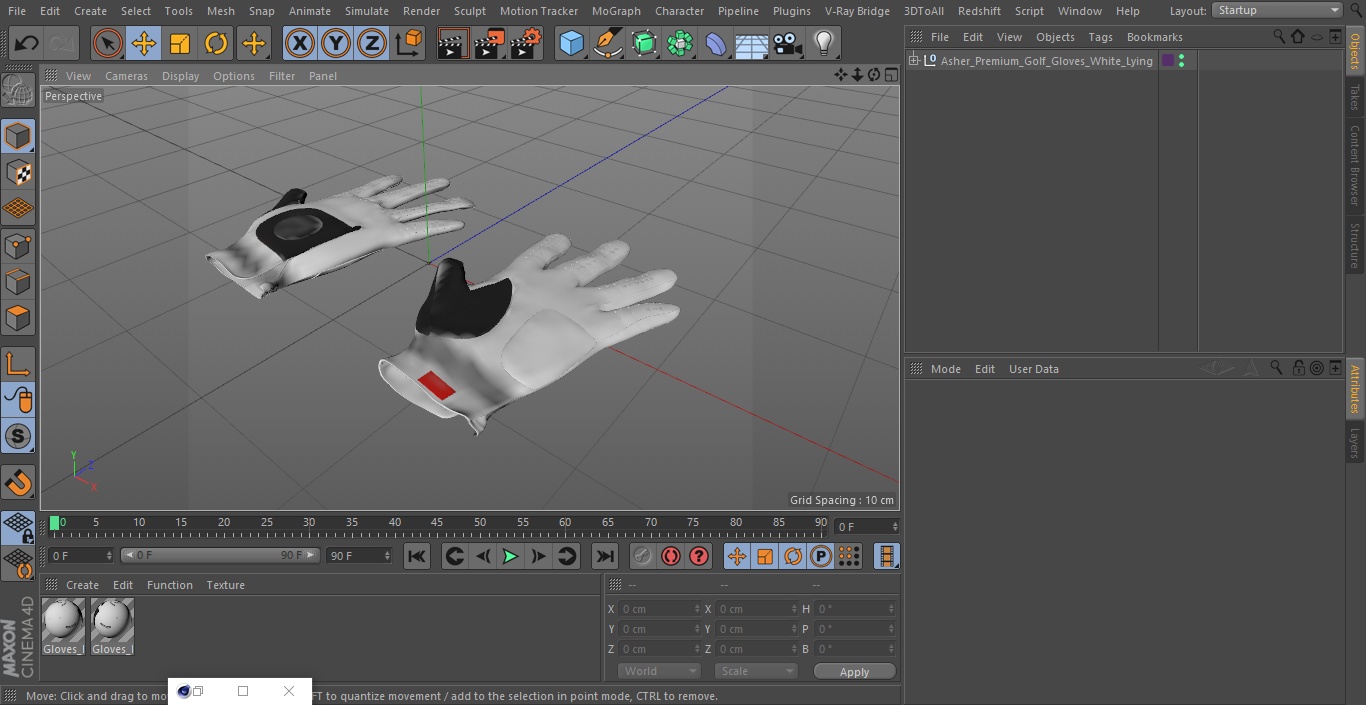Screen dimensions: 1366x705
Task: Add a Floor environment object
Action: tap(751, 43)
